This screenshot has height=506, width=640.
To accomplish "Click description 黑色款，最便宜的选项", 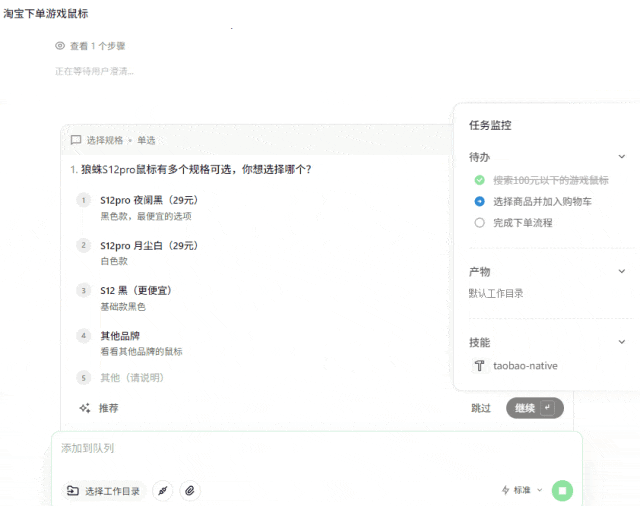I will tap(146, 216).
